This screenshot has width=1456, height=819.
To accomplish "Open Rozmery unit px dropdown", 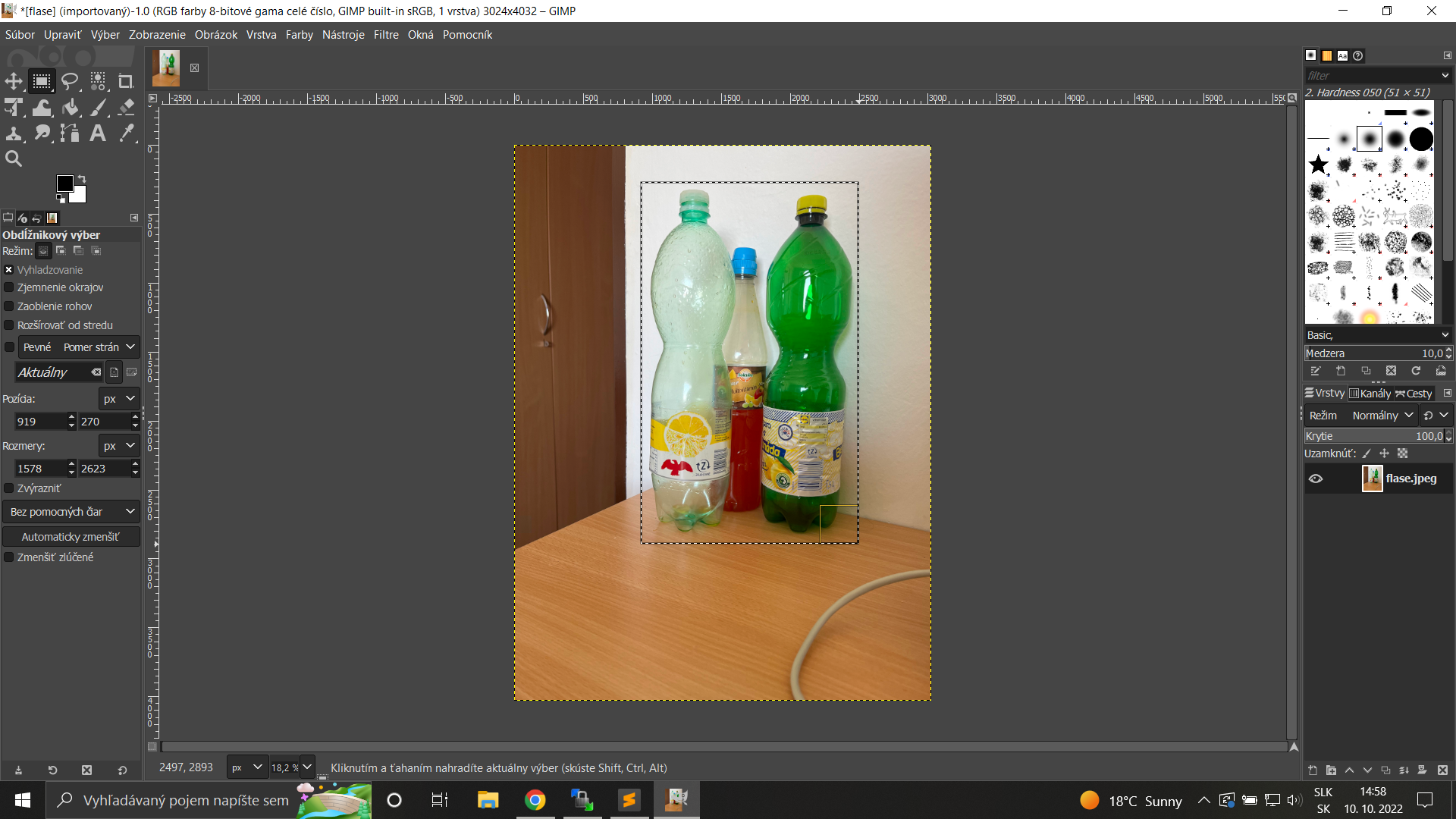I will (119, 446).
